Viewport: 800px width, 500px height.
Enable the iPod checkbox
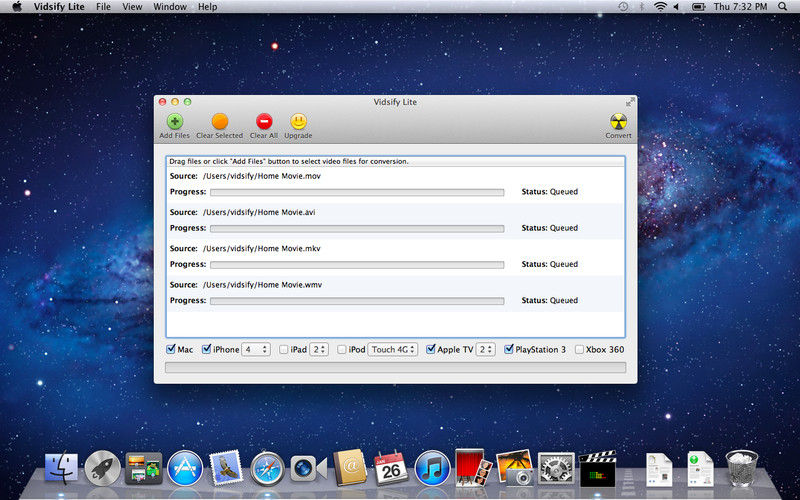(342, 349)
